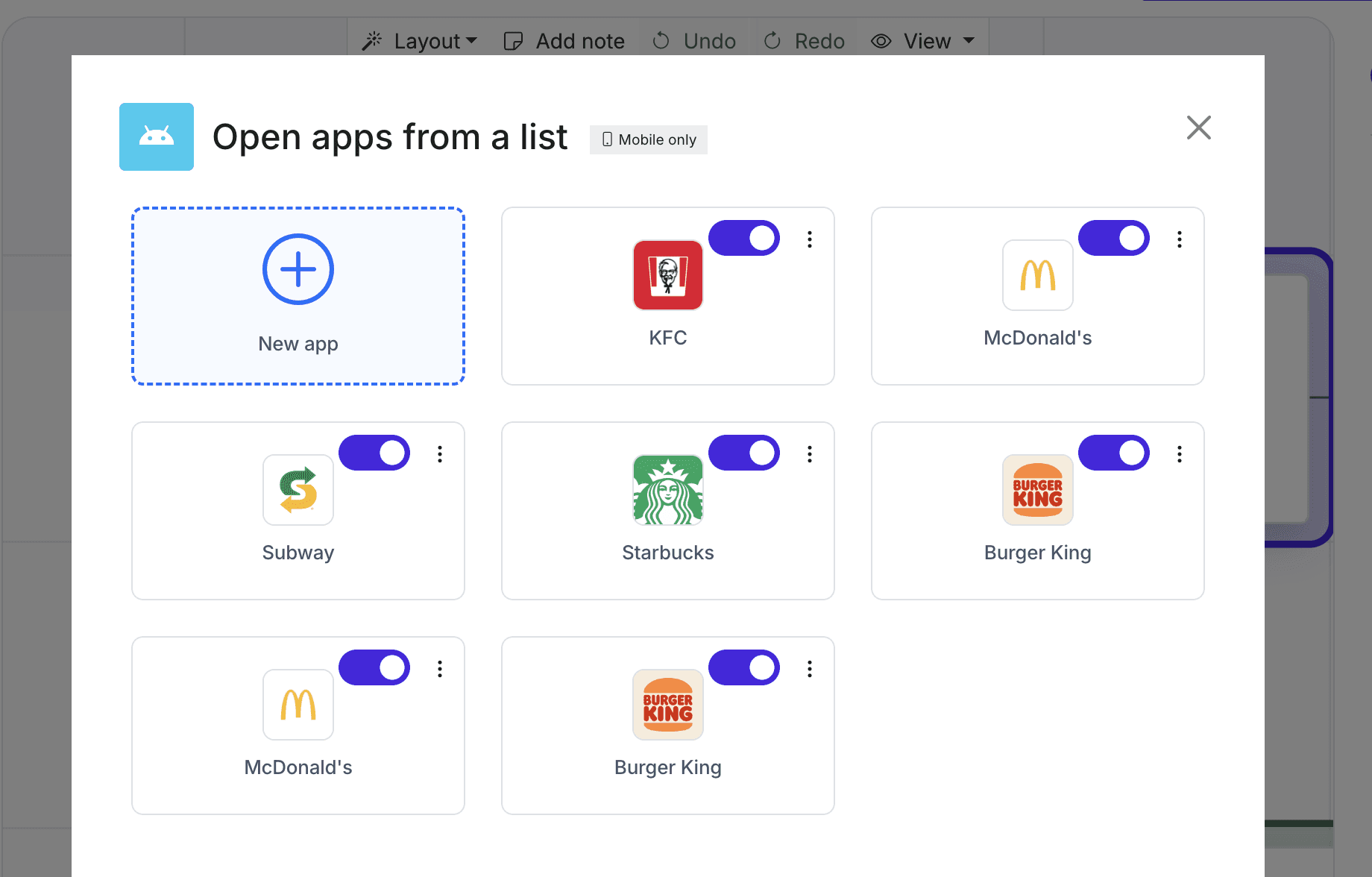Close the Open apps from a list dialog
1372x877 pixels.
[x=1198, y=128]
